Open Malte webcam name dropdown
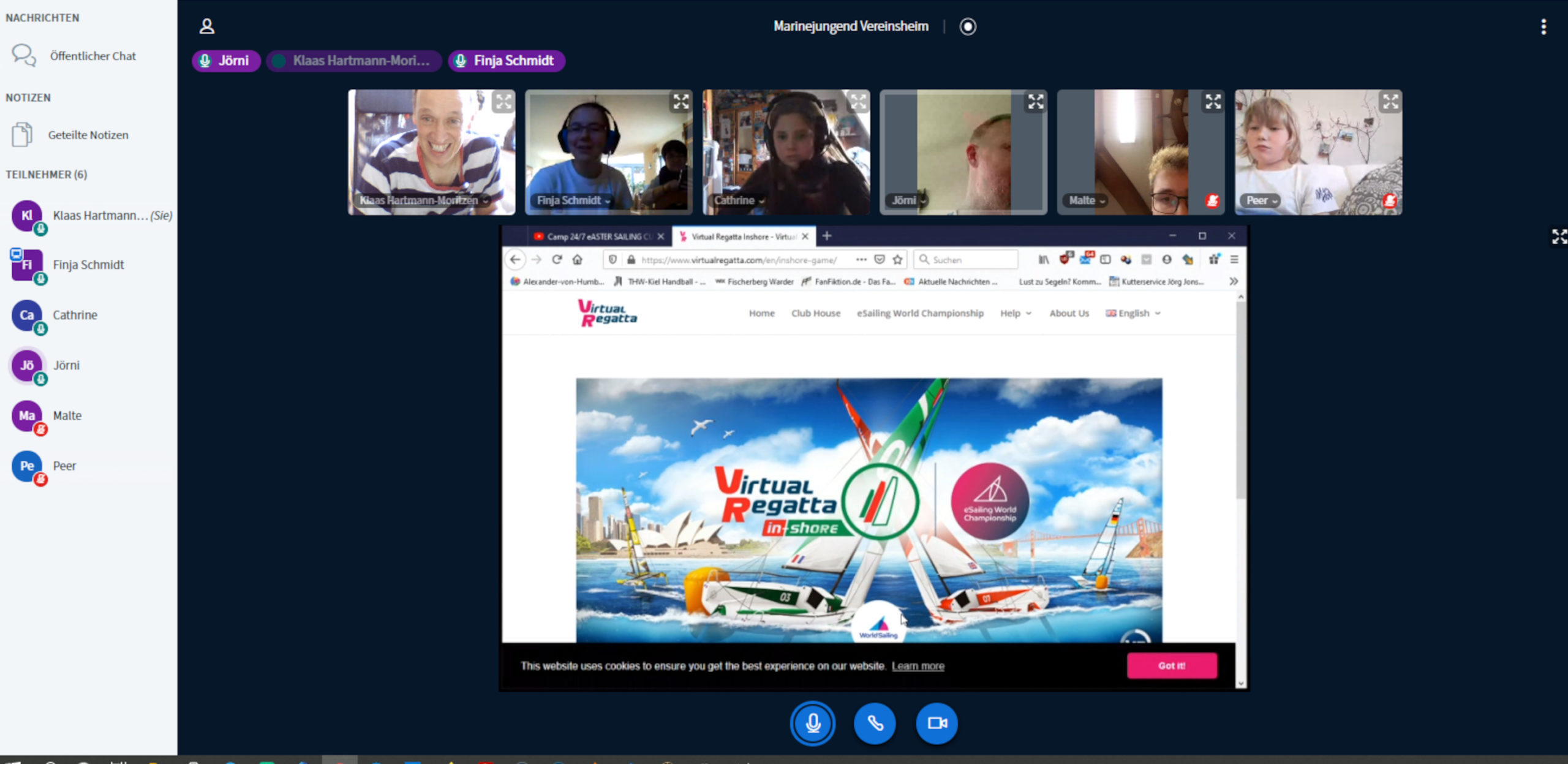The height and width of the screenshot is (764, 1568). click(x=1087, y=200)
